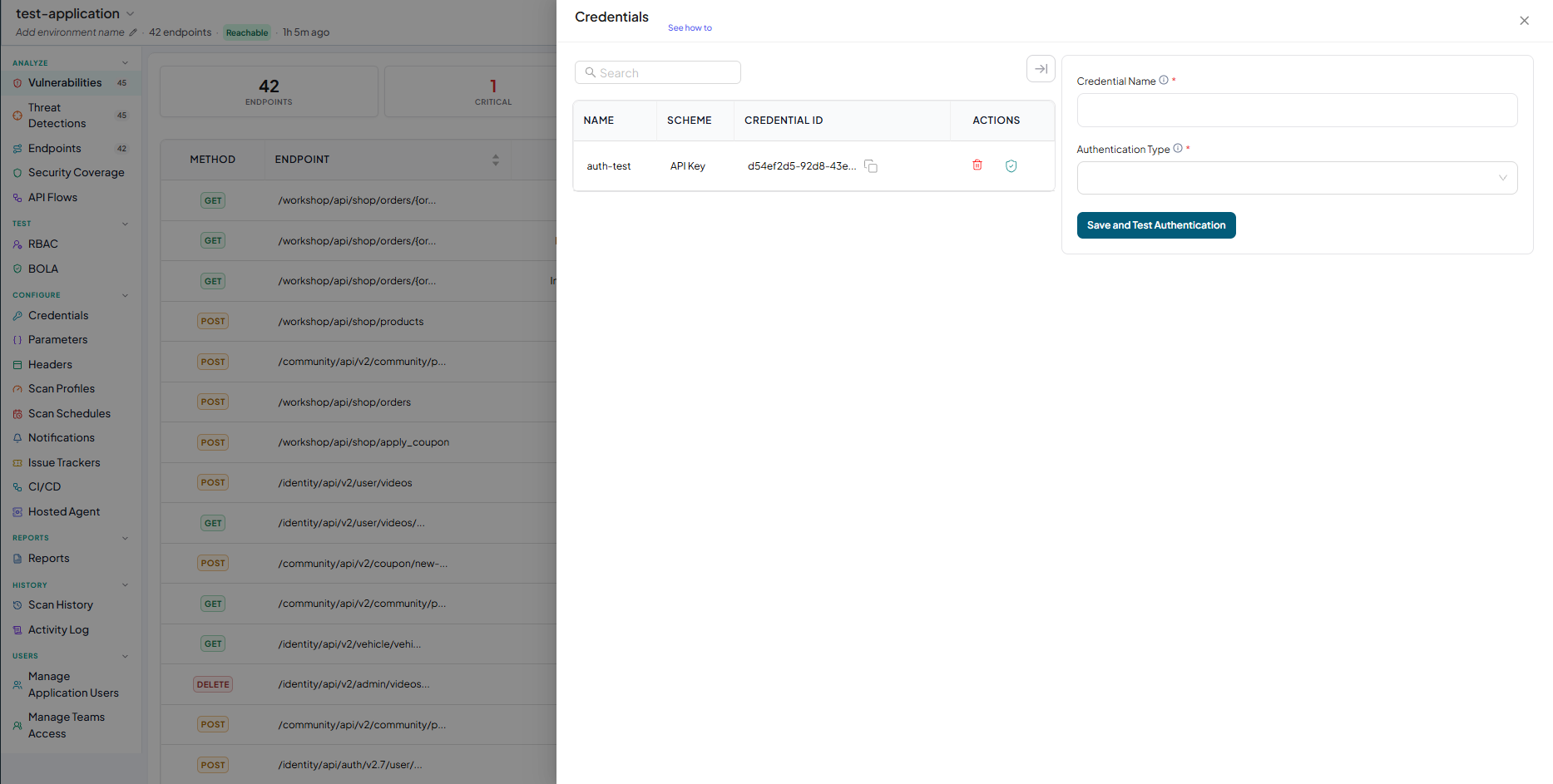
Task: Edit the environment name pencil icon
Action: pyautogui.click(x=133, y=32)
